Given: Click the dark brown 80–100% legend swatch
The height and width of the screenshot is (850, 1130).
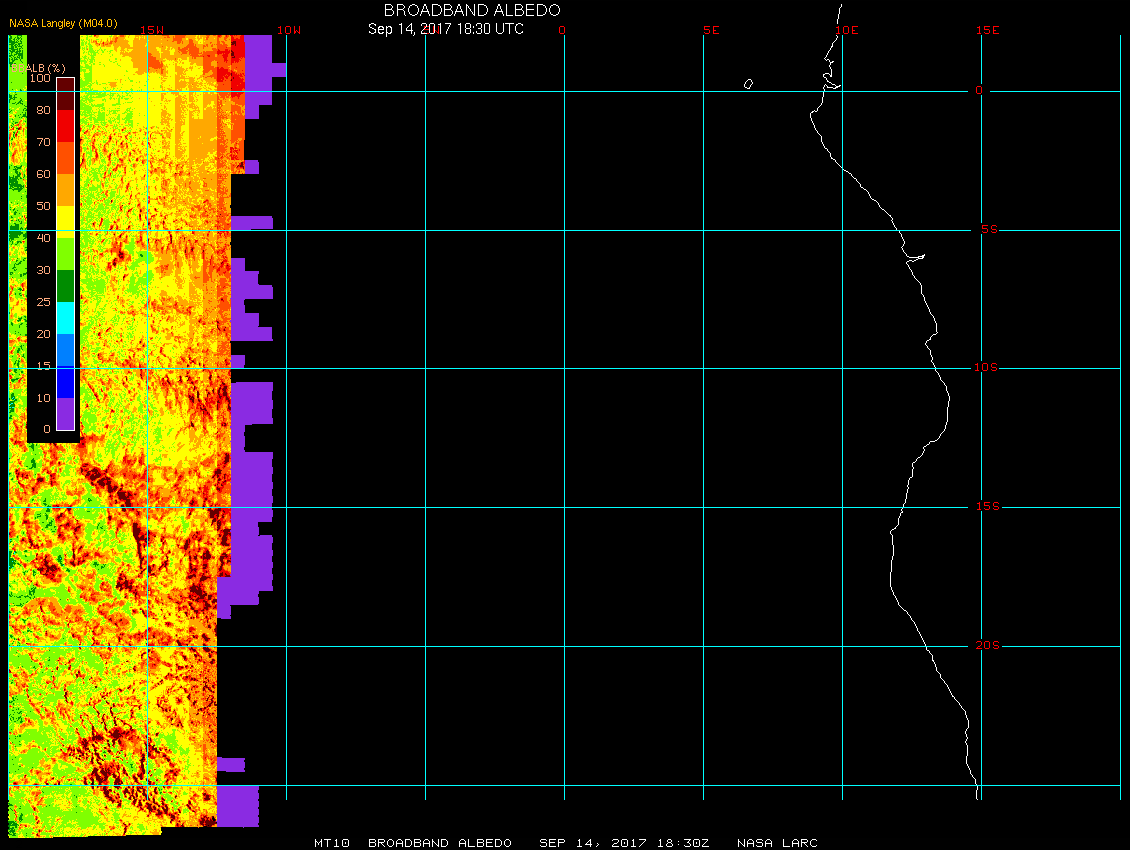Looking at the screenshot, I should pos(64,93).
